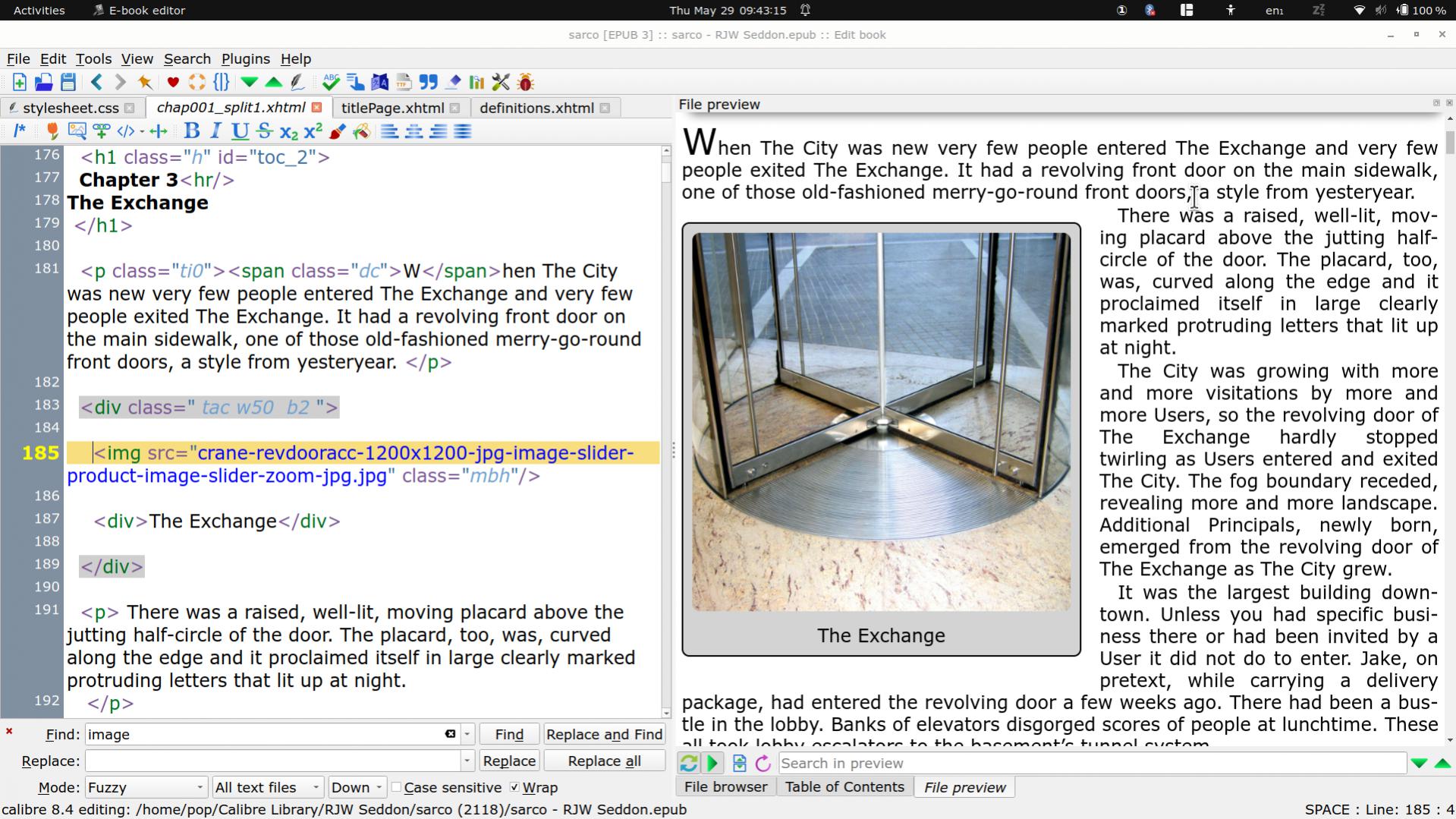Click the Replace and Find button
The height and width of the screenshot is (819, 1456).
pyautogui.click(x=604, y=735)
